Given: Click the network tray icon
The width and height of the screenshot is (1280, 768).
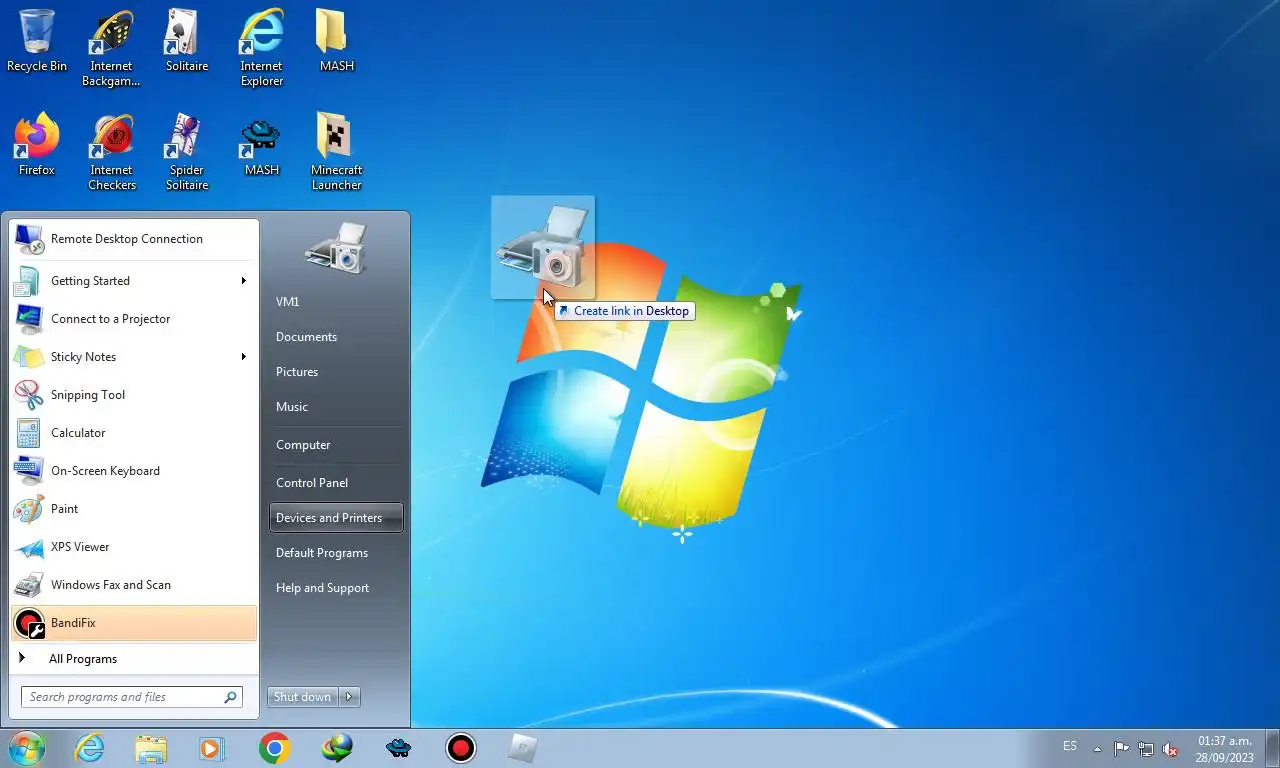Looking at the screenshot, I should pos(1146,749).
